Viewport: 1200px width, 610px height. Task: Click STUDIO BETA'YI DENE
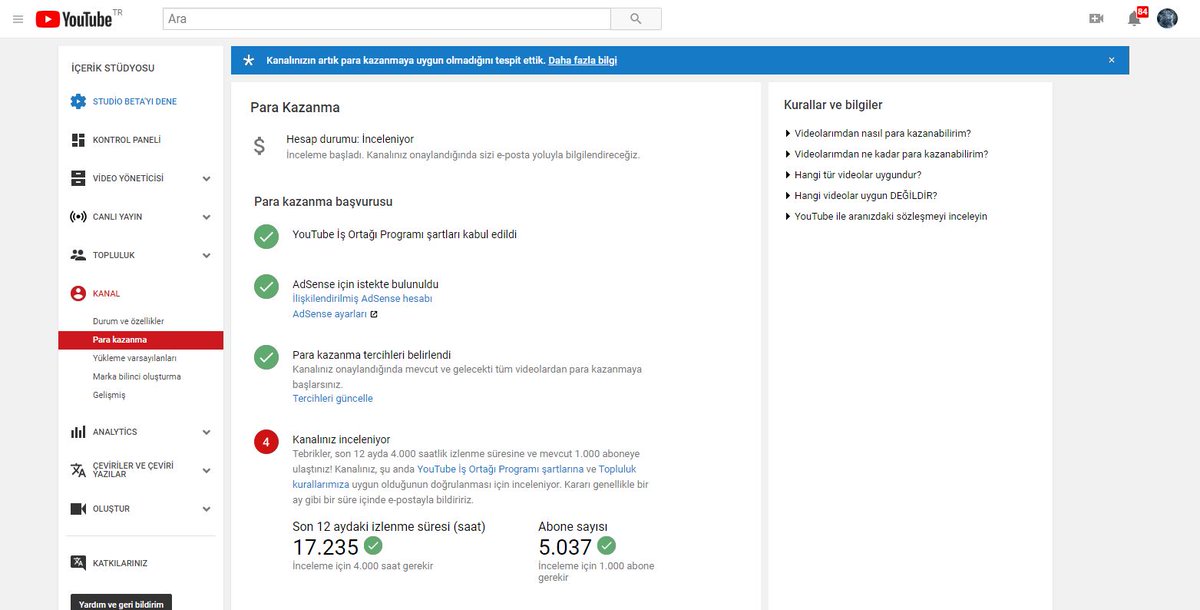135,102
